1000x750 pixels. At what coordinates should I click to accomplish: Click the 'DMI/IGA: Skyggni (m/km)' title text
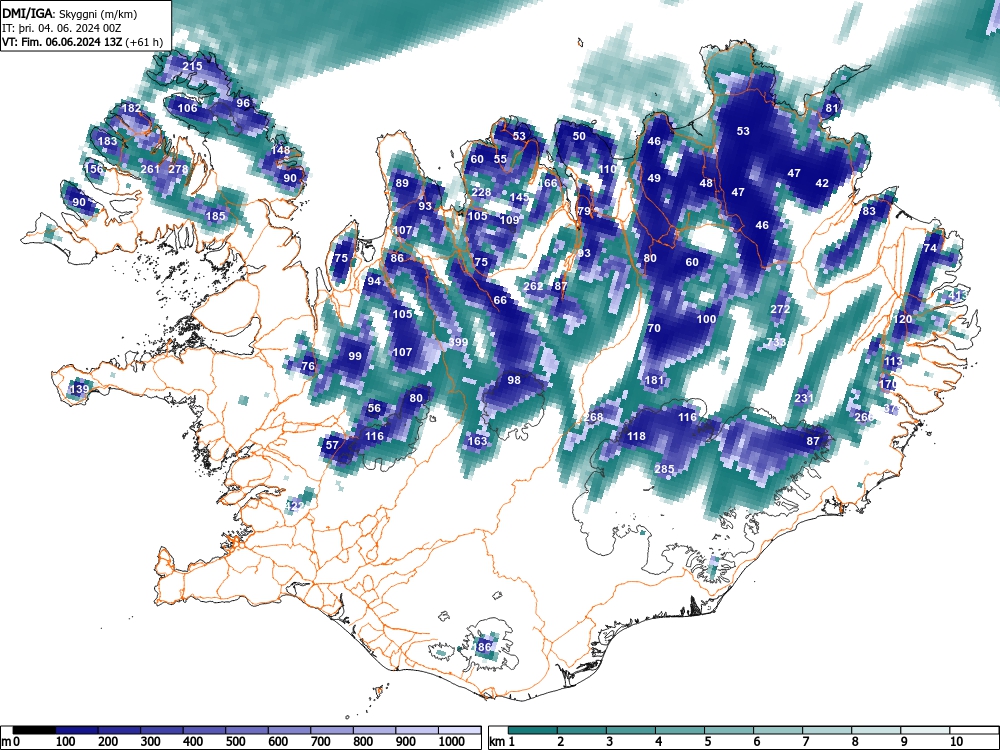(70, 13)
